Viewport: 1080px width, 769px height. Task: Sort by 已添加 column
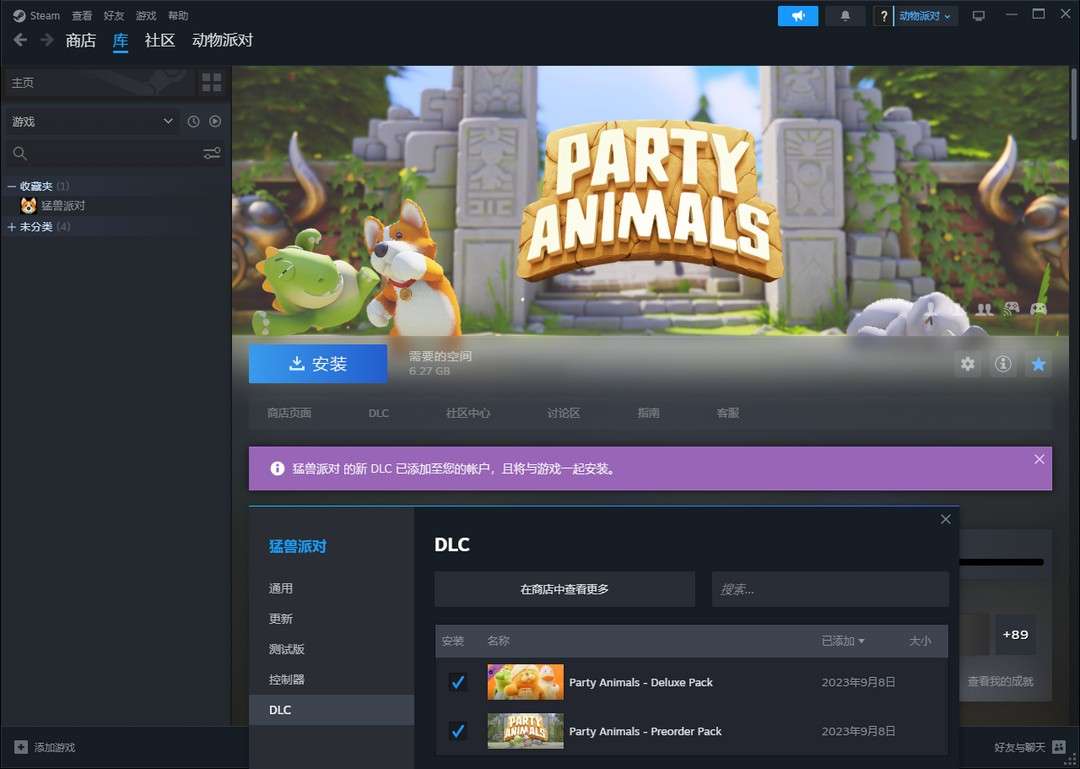[842, 641]
